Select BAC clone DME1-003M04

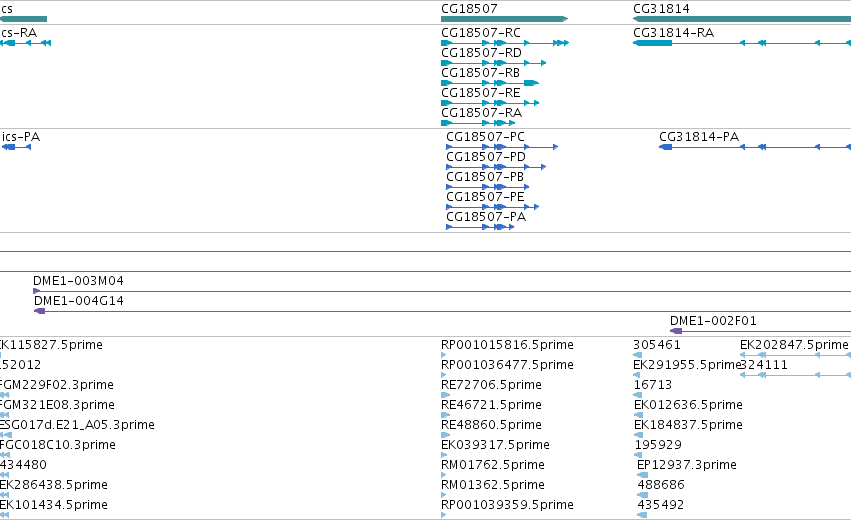coord(78,281)
